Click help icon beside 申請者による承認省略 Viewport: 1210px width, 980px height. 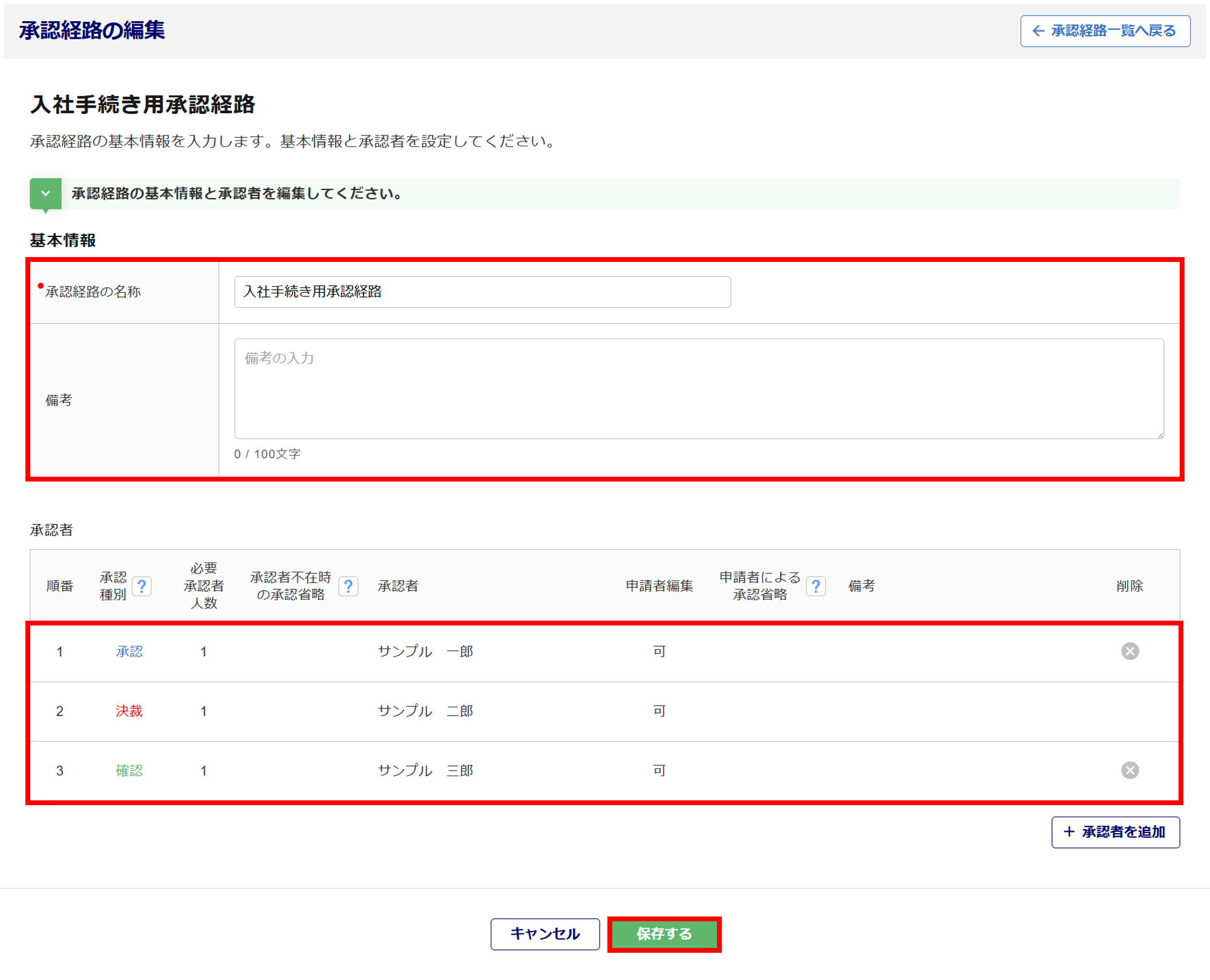[x=816, y=586]
